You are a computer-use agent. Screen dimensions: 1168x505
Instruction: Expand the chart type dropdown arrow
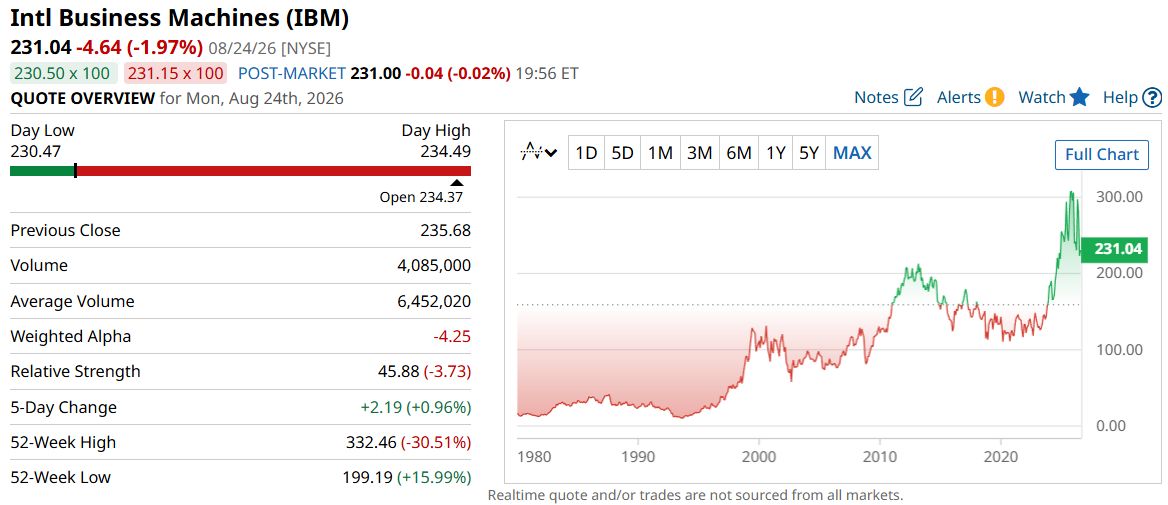551,153
